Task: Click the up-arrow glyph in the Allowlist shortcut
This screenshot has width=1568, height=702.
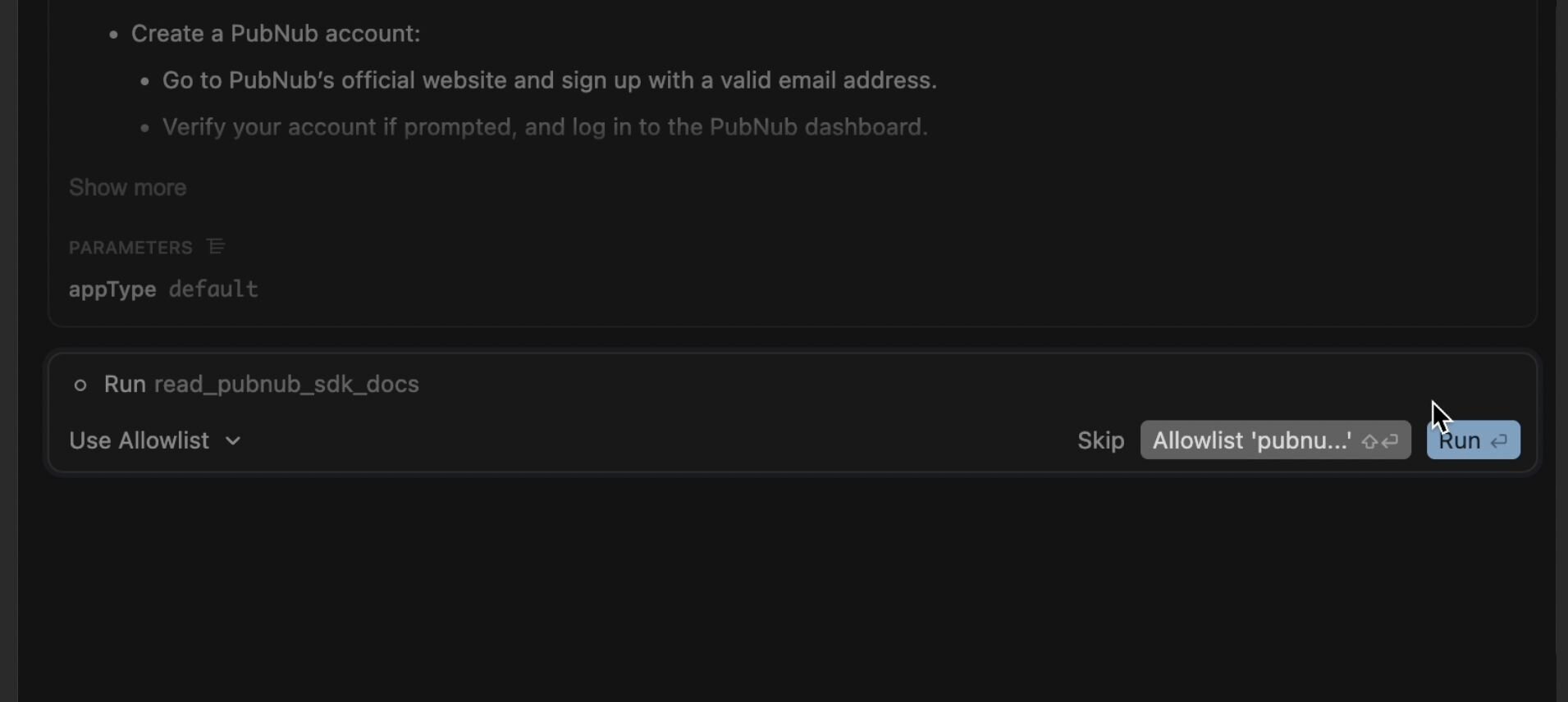Action: [x=1369, y=441]
